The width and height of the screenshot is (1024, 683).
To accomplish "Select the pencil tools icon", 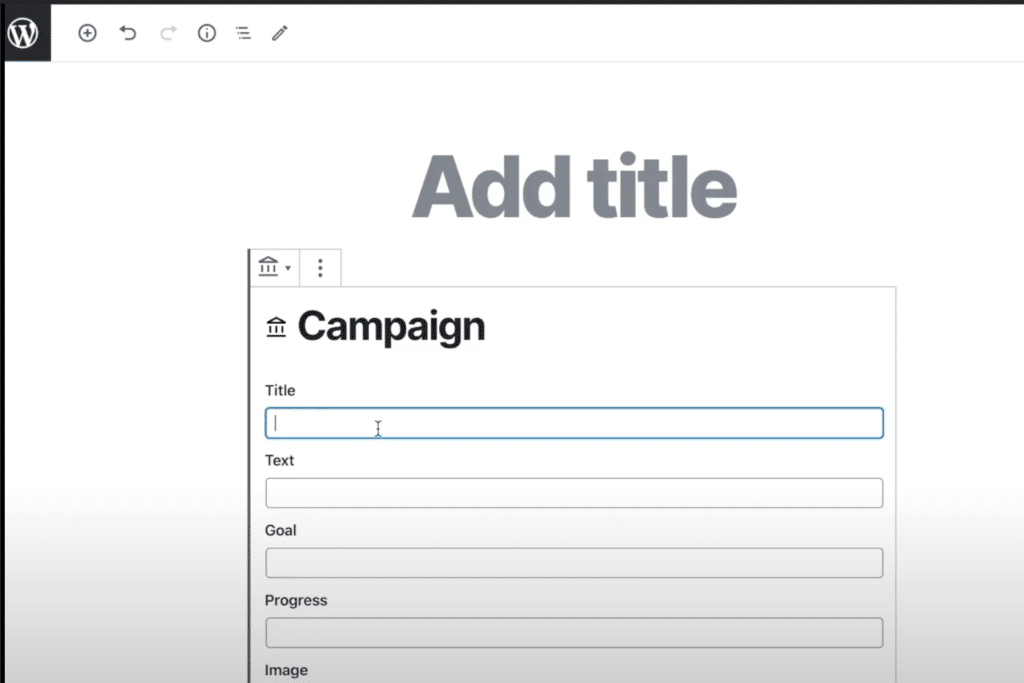I will point(280,33).
